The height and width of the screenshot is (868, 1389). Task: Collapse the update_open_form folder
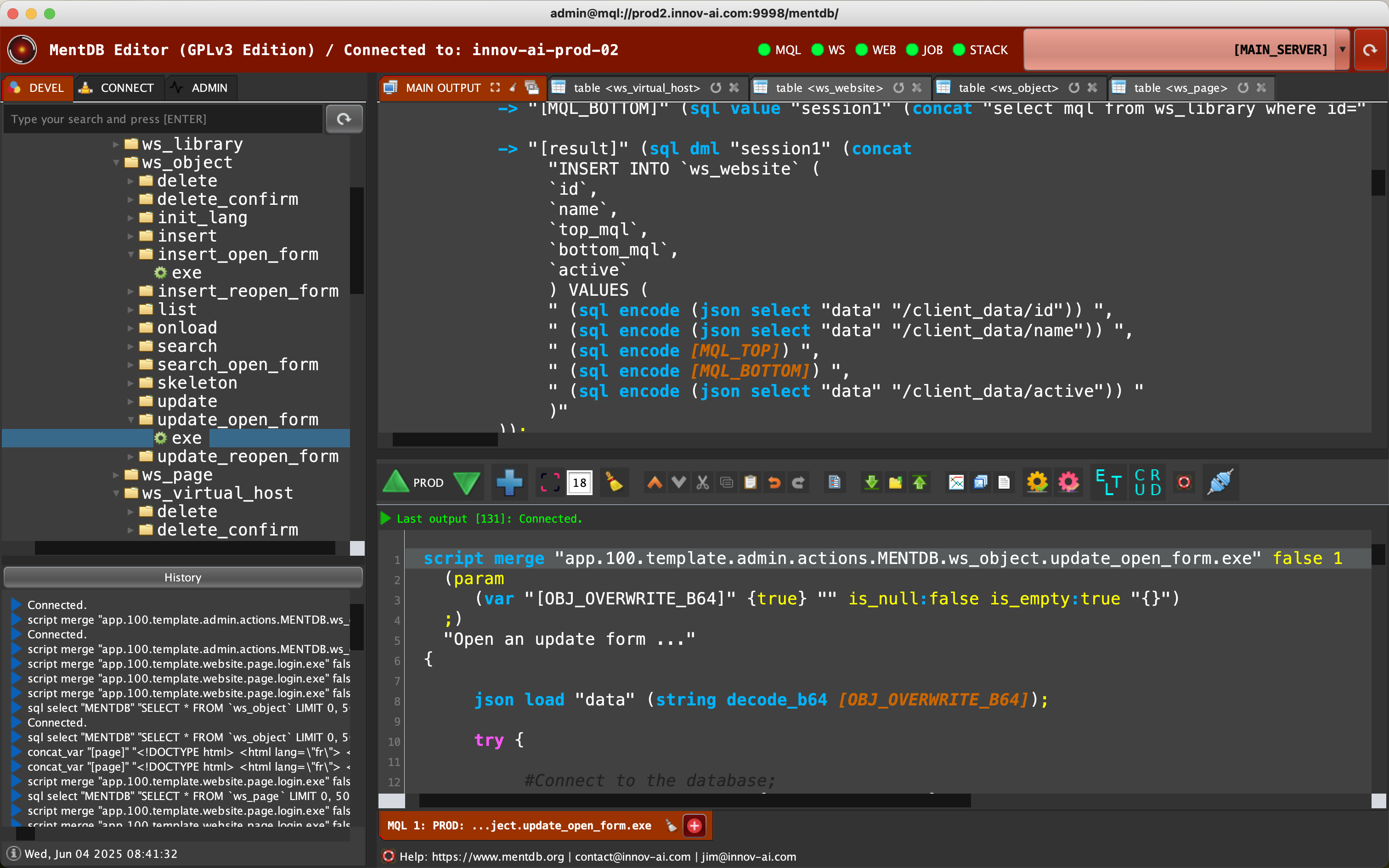pyautogui.click(x=131, y=420)
